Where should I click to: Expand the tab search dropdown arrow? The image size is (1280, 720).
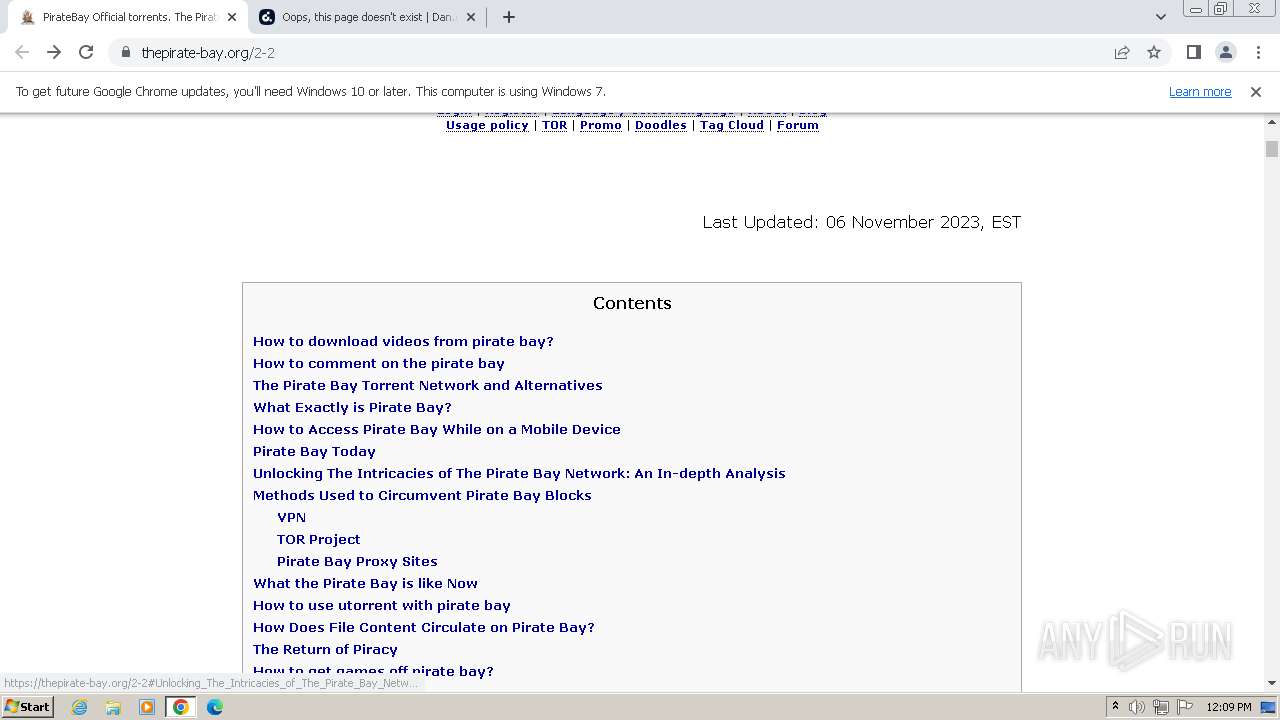click(x=1160, y=17)
